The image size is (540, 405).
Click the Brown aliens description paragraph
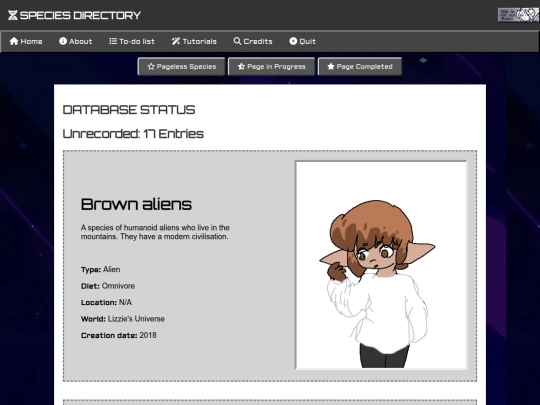point(155,232)
